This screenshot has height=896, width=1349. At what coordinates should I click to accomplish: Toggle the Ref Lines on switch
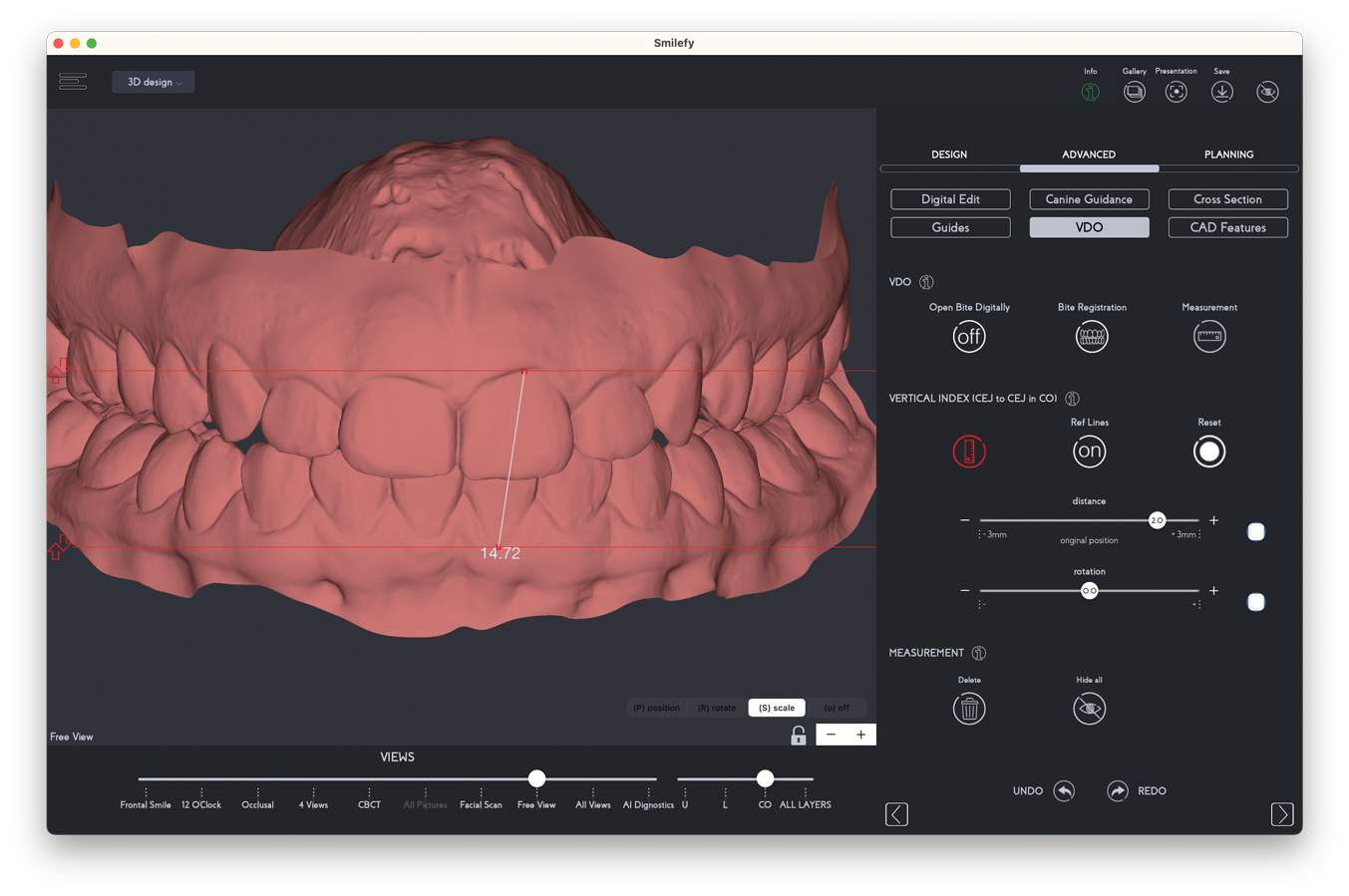(1089, 451)
